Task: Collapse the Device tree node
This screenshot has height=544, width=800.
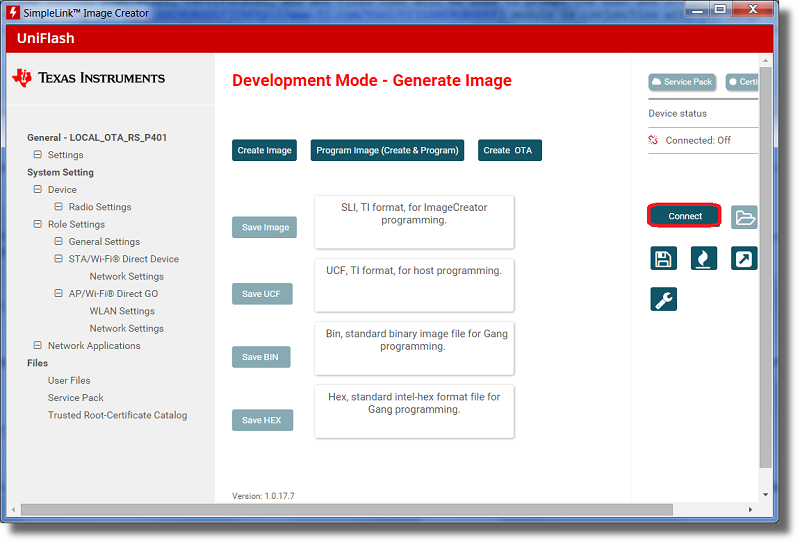Action: tap(38, 189)
